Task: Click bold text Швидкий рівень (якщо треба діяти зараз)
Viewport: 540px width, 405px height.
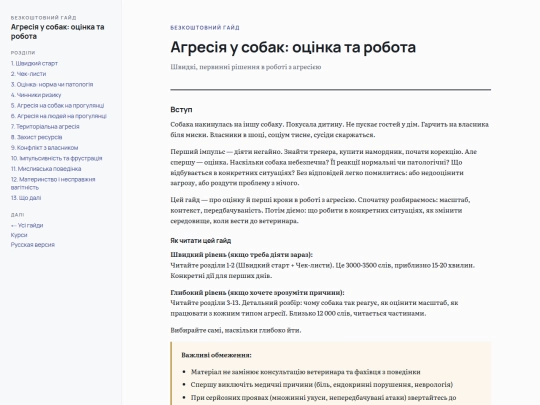Action: [x=241, y=255]
